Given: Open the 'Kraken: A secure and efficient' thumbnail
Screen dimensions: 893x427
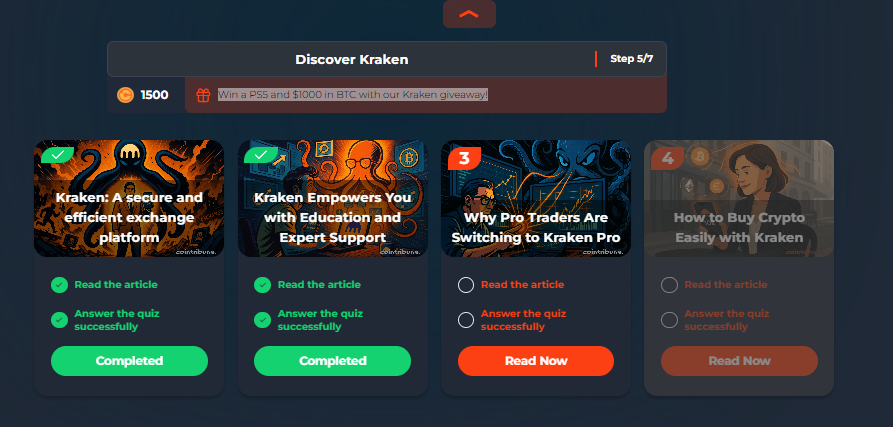Looking at the screenshot, I should point(129,198).
